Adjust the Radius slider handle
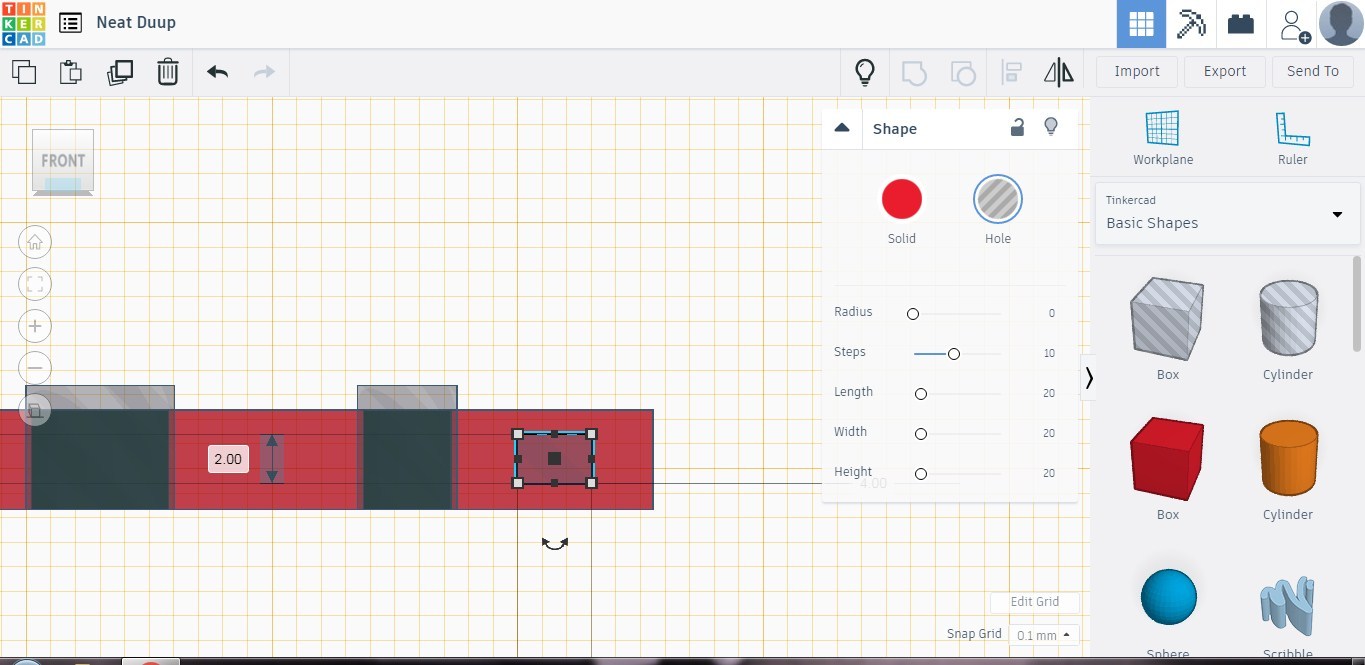 [913, 314]
